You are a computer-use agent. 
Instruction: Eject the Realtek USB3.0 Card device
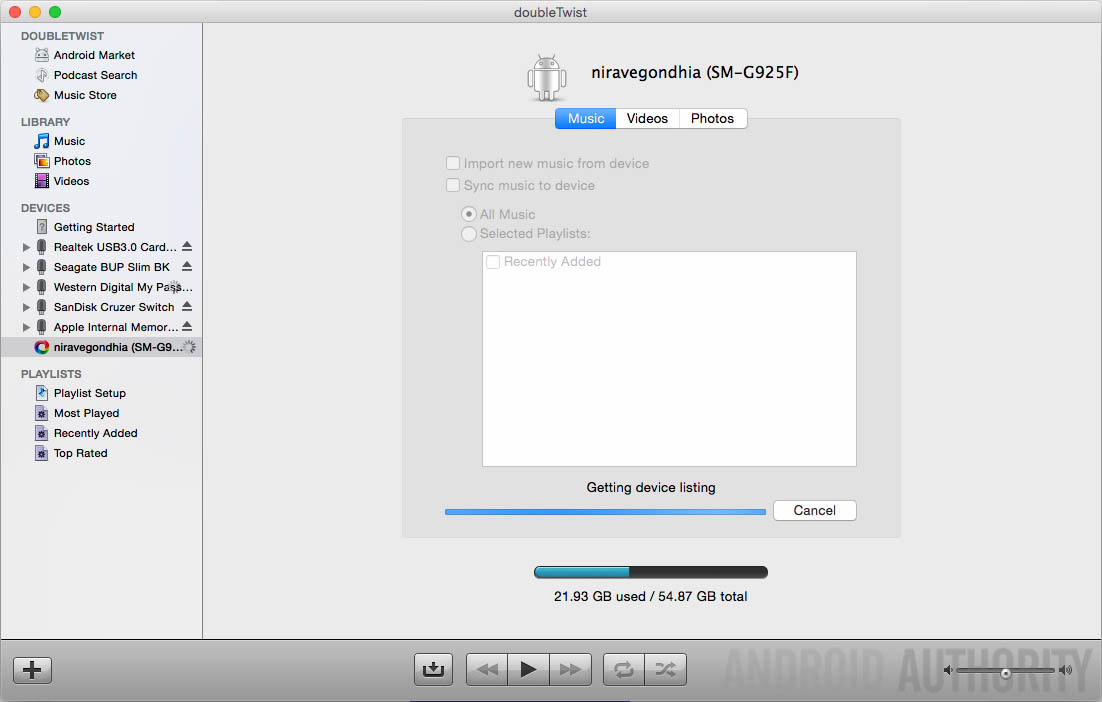[x=187, y=247]
